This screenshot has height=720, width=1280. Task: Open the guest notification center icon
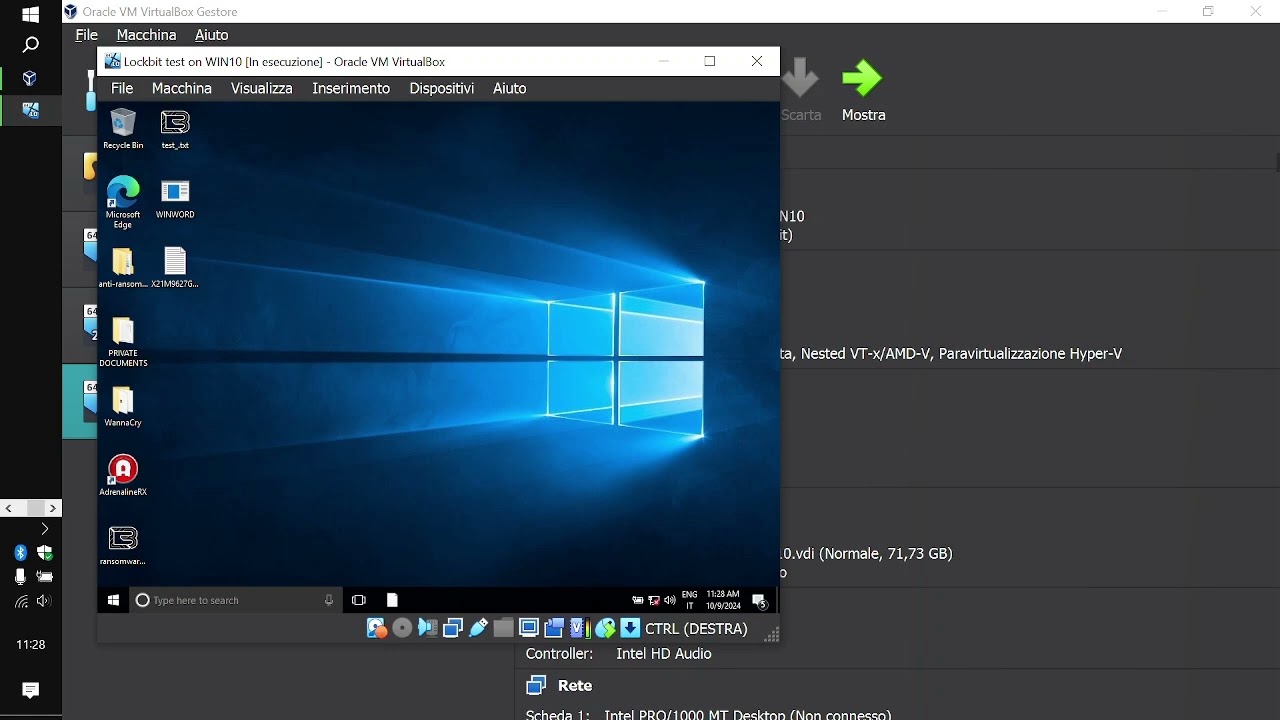coord(760,601)
